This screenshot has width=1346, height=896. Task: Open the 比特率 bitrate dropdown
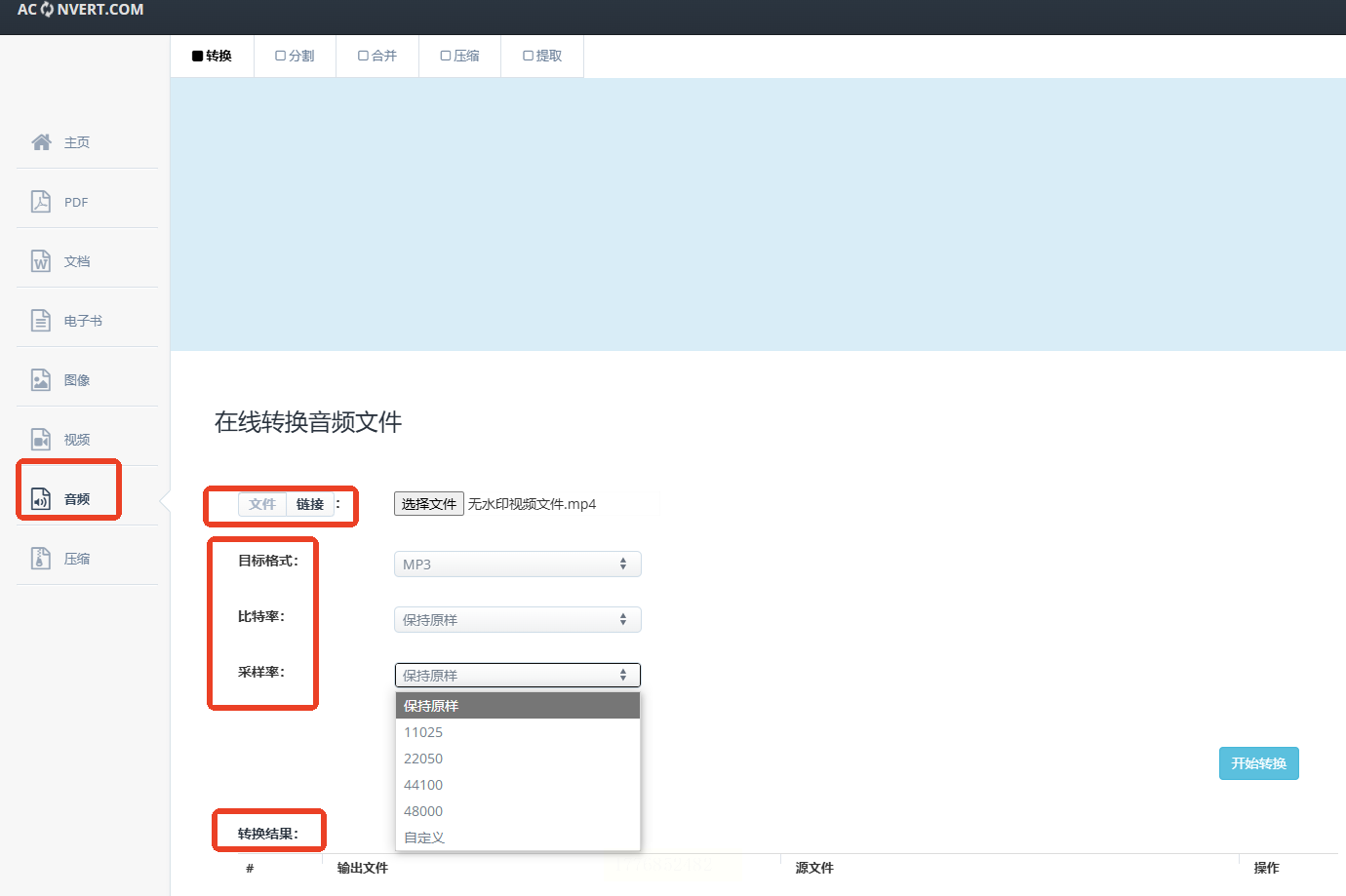coord(517,620)
